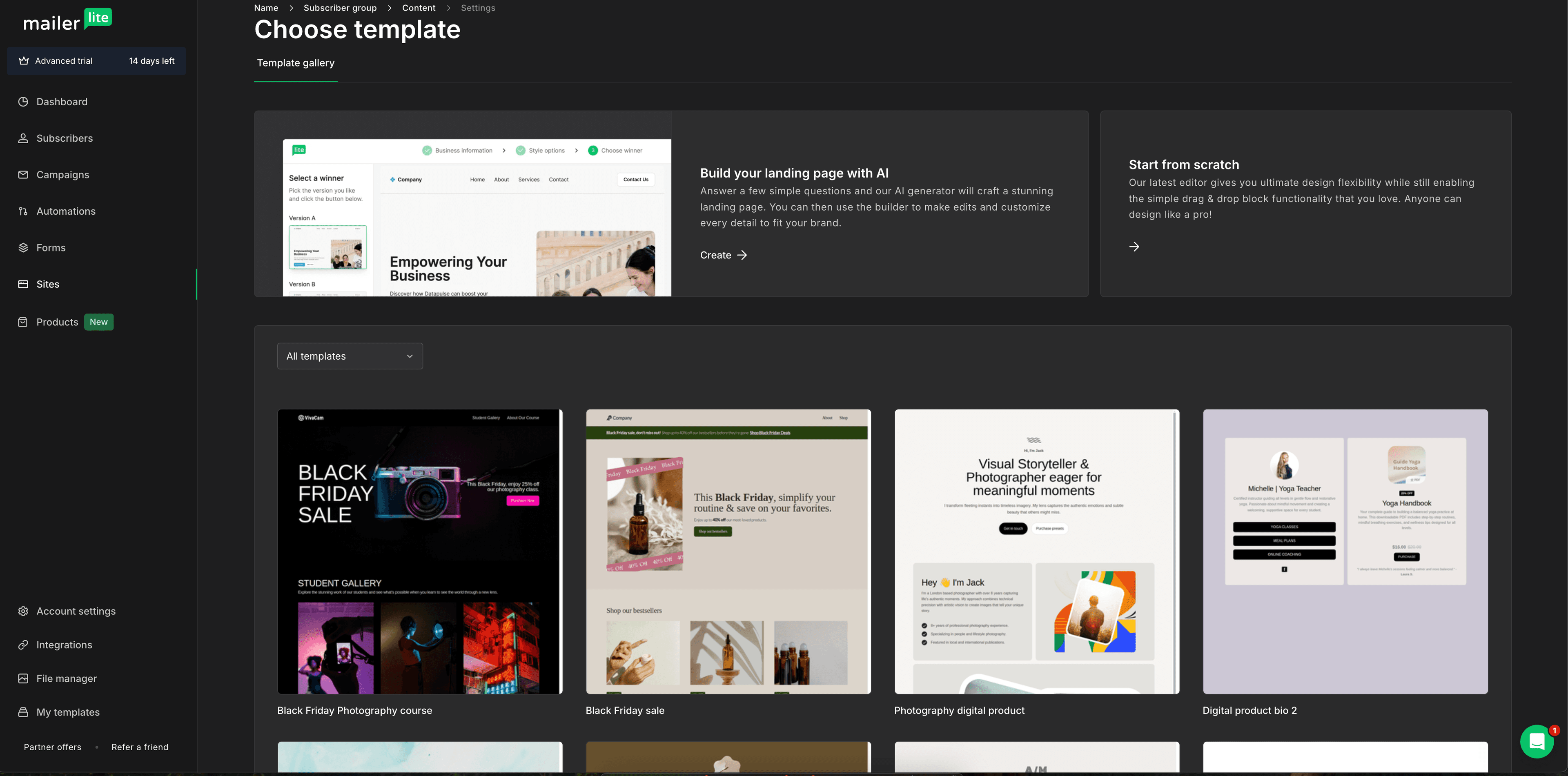Open the support chat bubble

click(x=1536, y=741)
